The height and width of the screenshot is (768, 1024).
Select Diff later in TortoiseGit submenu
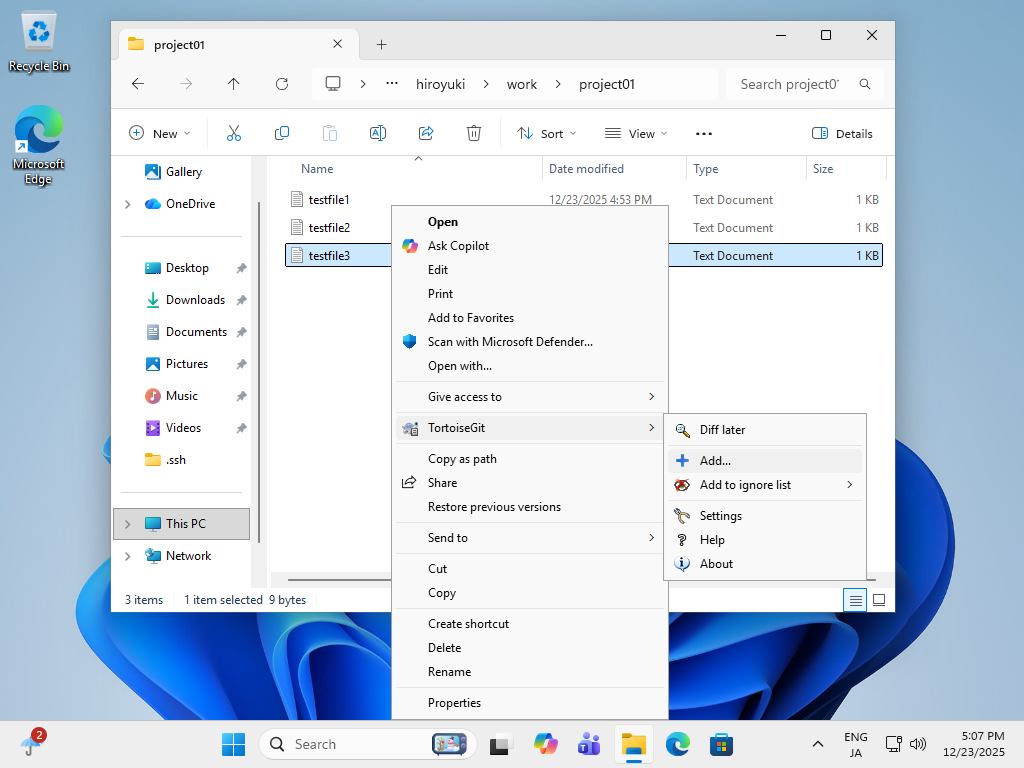(722, 430)
